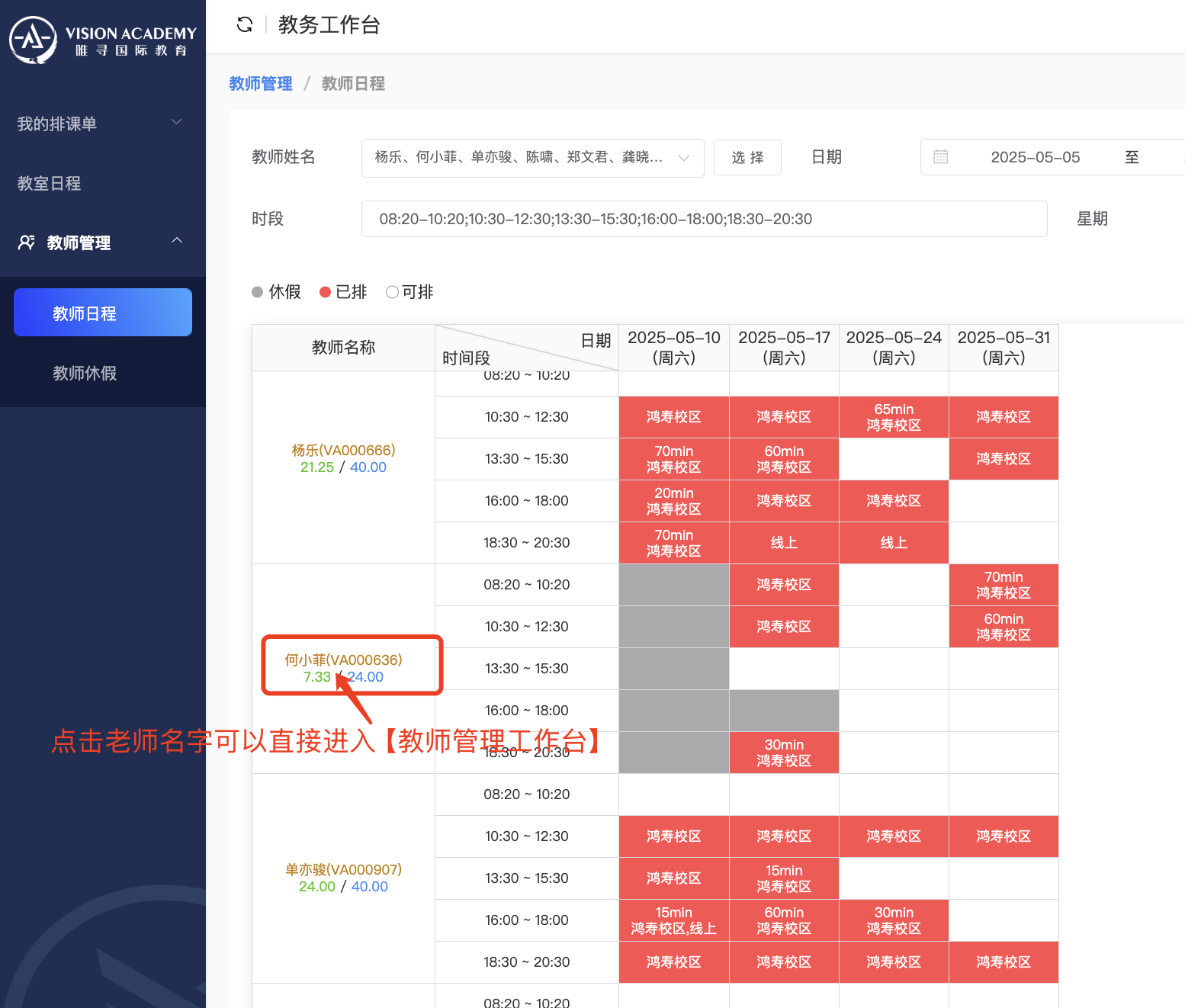Open 教室日程 in the sidebar
Image resolution: width=1185 pixels, height=1008 pixels.
[50, 183]
